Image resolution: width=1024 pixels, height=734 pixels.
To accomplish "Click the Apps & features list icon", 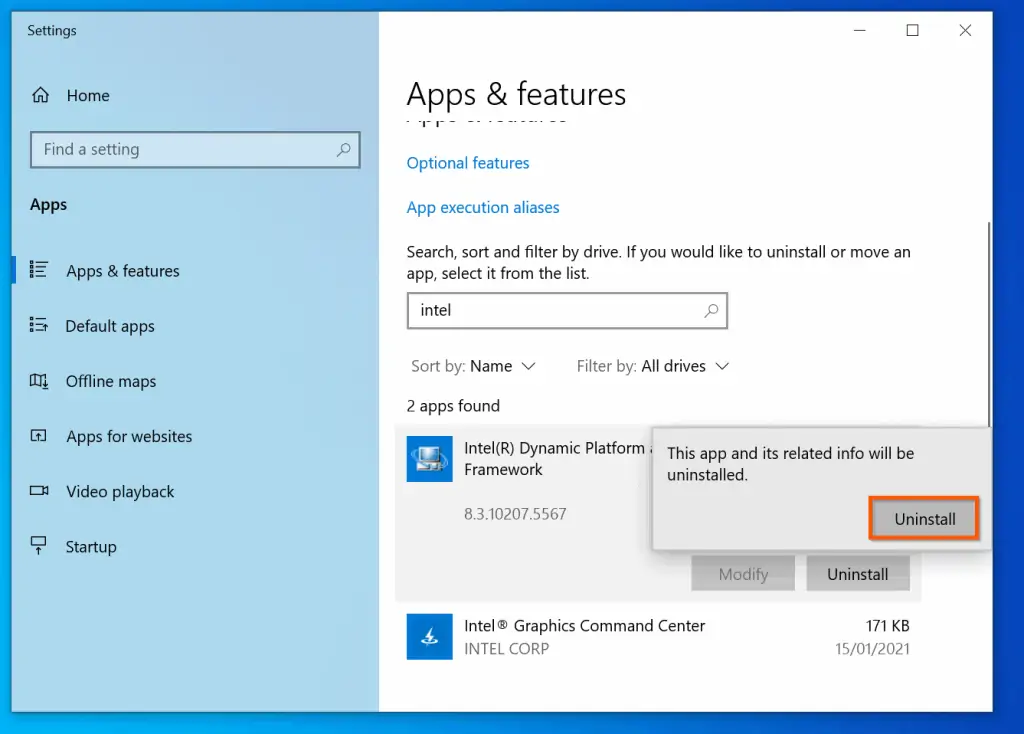I will pyautogui.click(x=39, y=270).
